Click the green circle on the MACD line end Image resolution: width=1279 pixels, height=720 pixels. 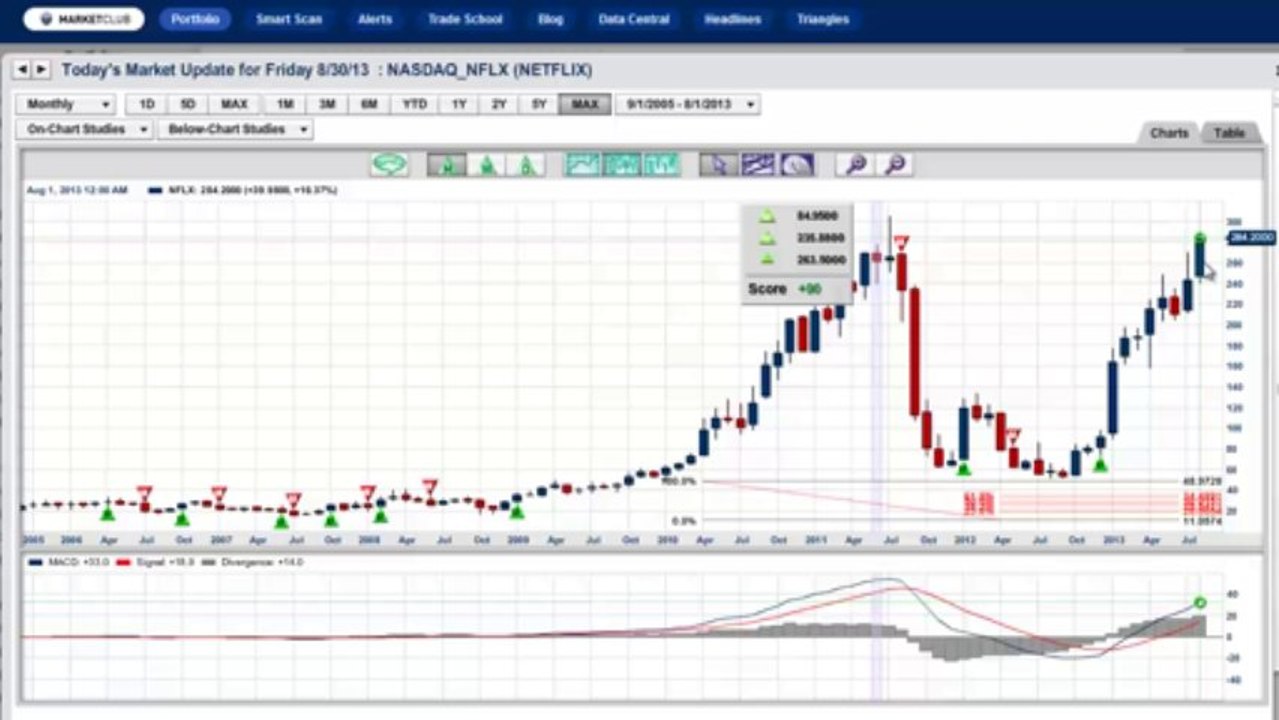pyautogui.click(x=1200, y=603)
